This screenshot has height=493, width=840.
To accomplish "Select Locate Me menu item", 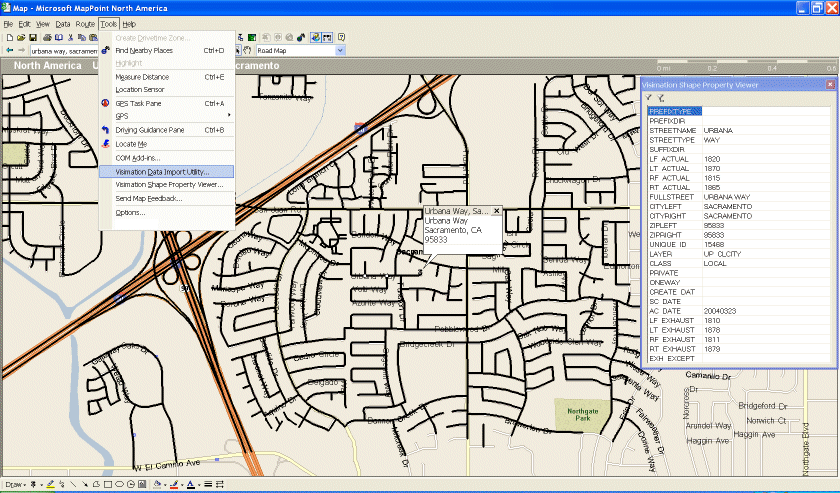I will click(167, 144).
